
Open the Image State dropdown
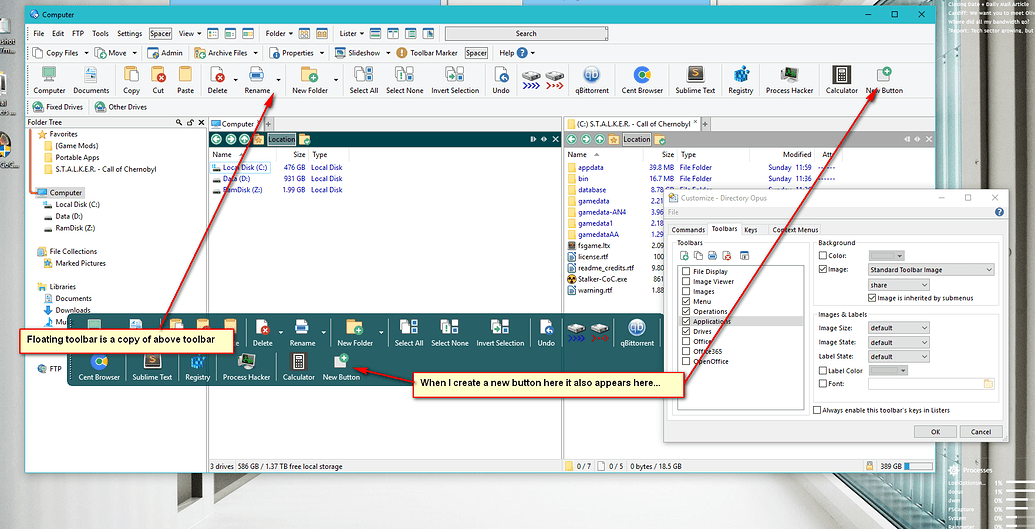898,342
